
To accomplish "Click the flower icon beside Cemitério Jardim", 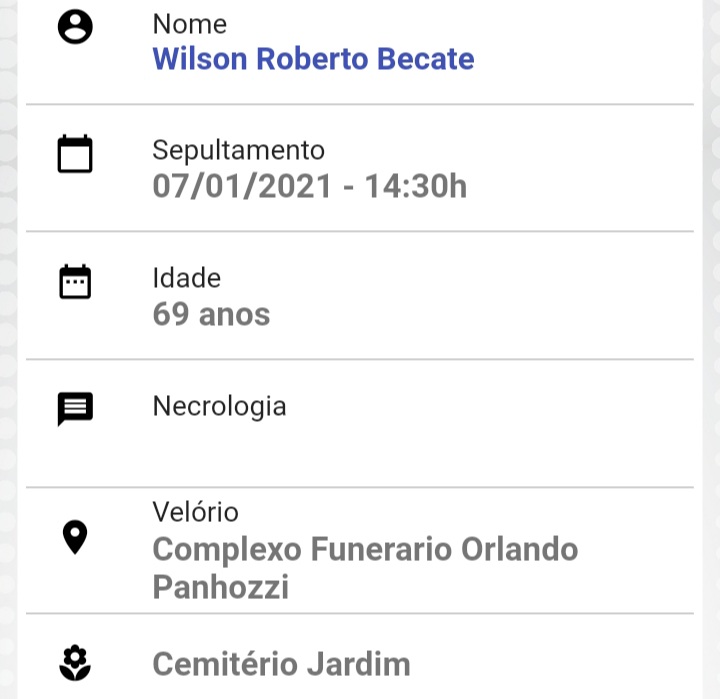I will [x=75, y=663].
